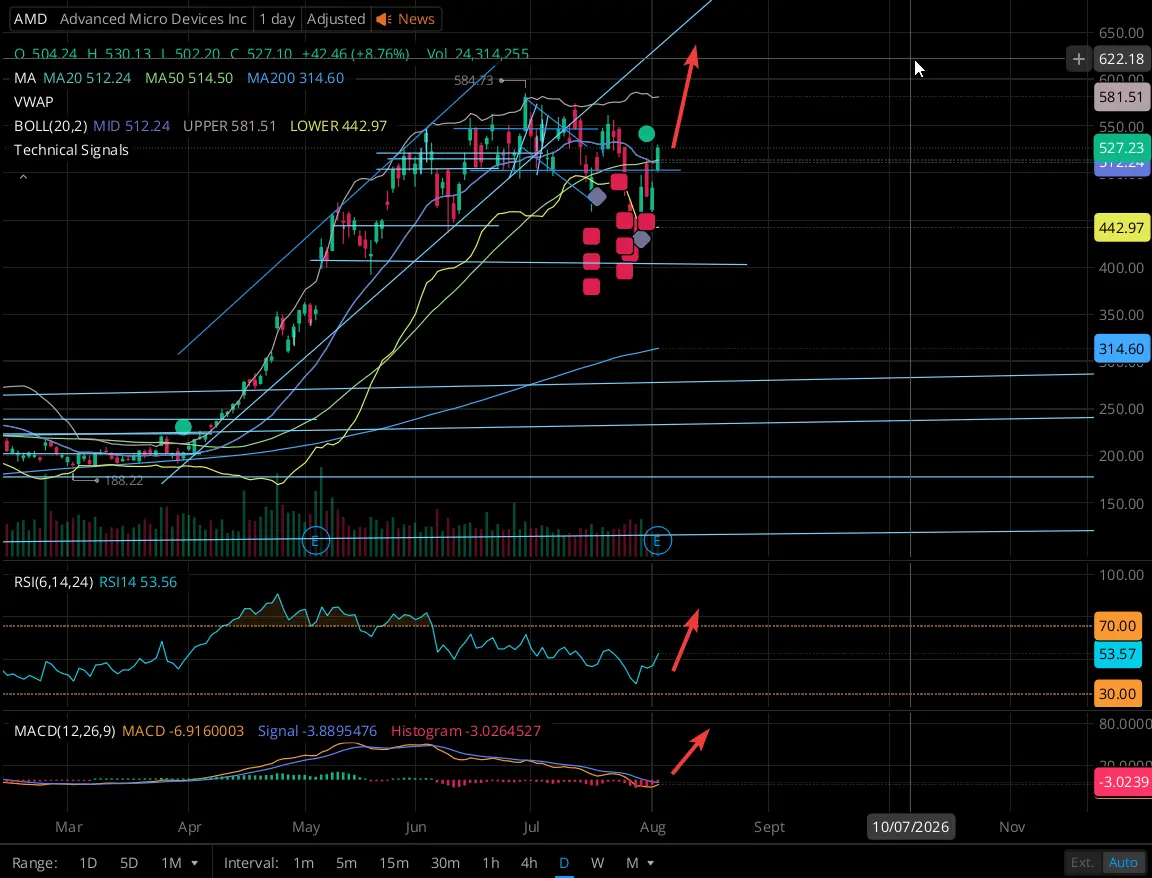The image size is (1152, 878).
Task: Toggle Ext. extended hours
Action: [1082, 863]
